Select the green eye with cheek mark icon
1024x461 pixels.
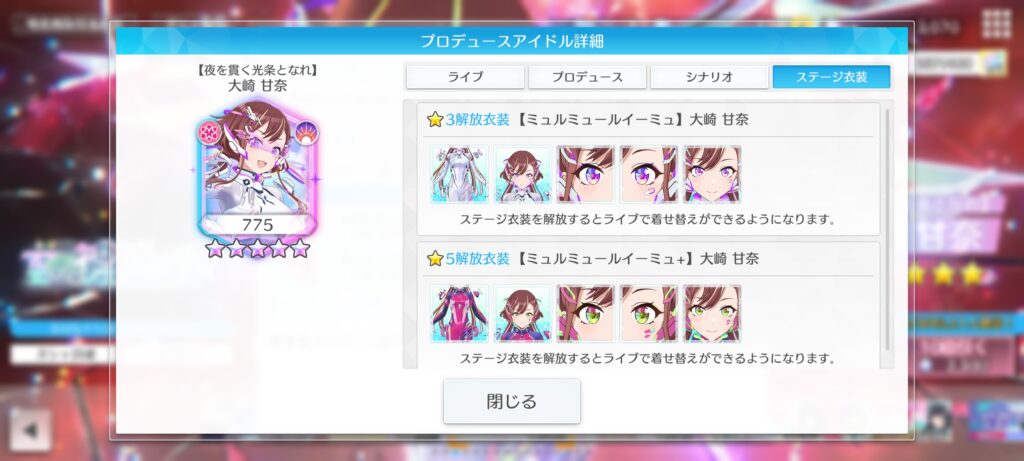[648, 313]
